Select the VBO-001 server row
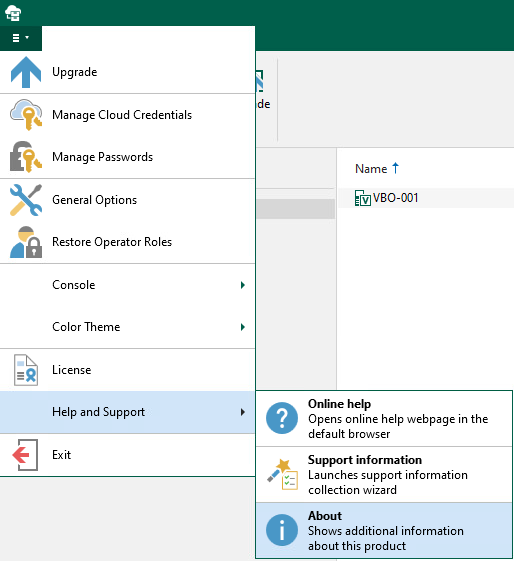 pos(426,198)
